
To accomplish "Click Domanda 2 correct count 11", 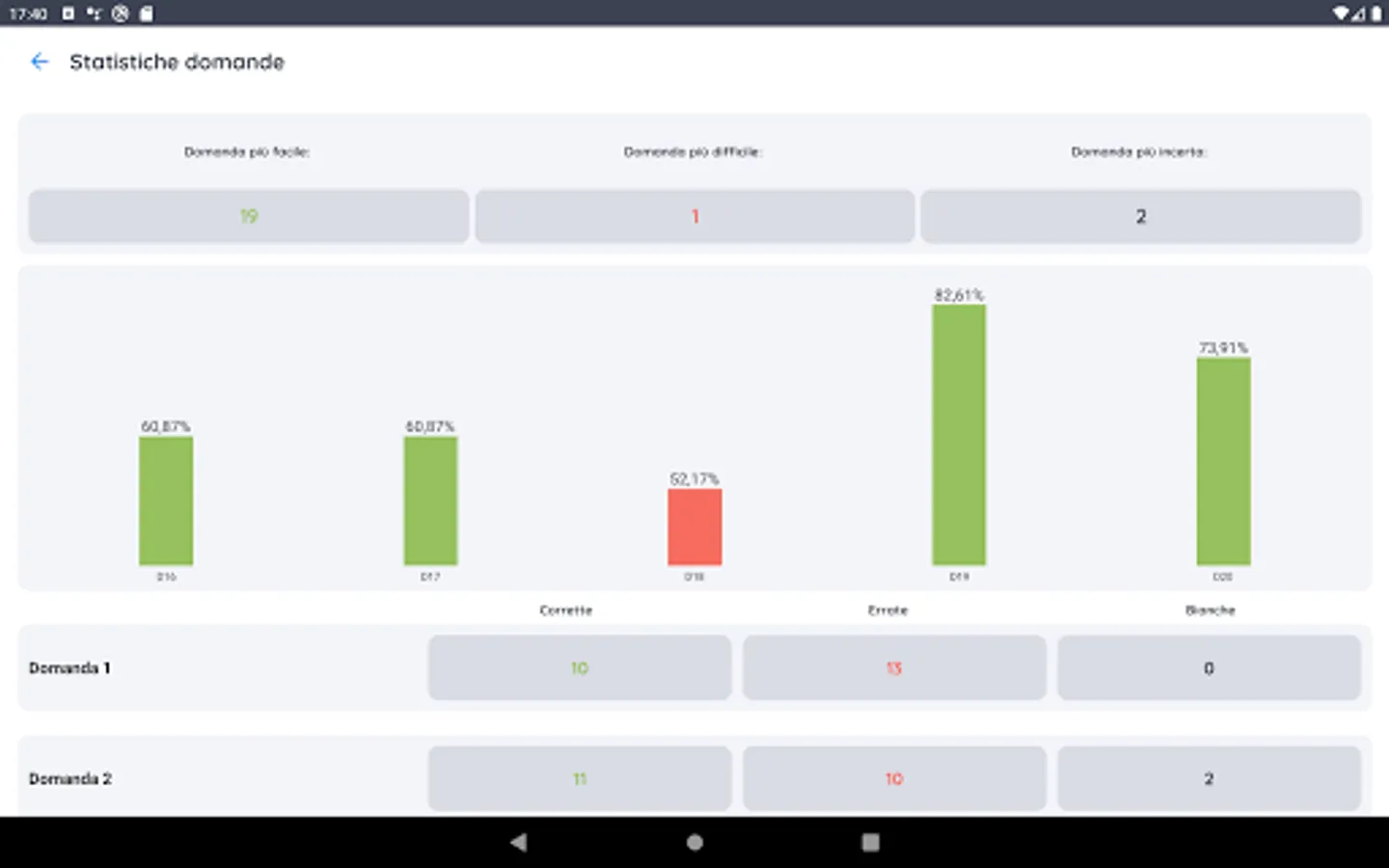I will pos(580,778).
